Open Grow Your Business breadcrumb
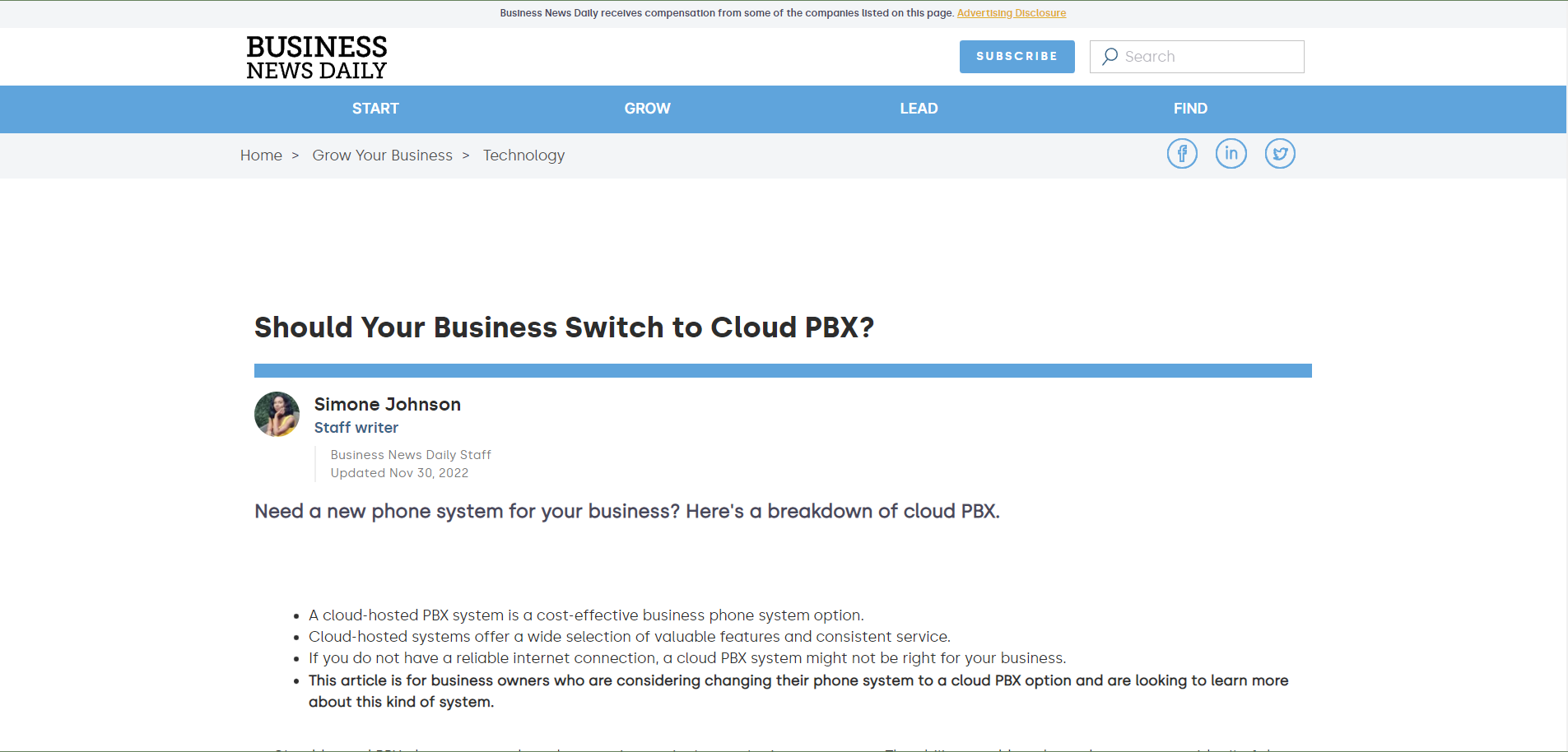 383,156
